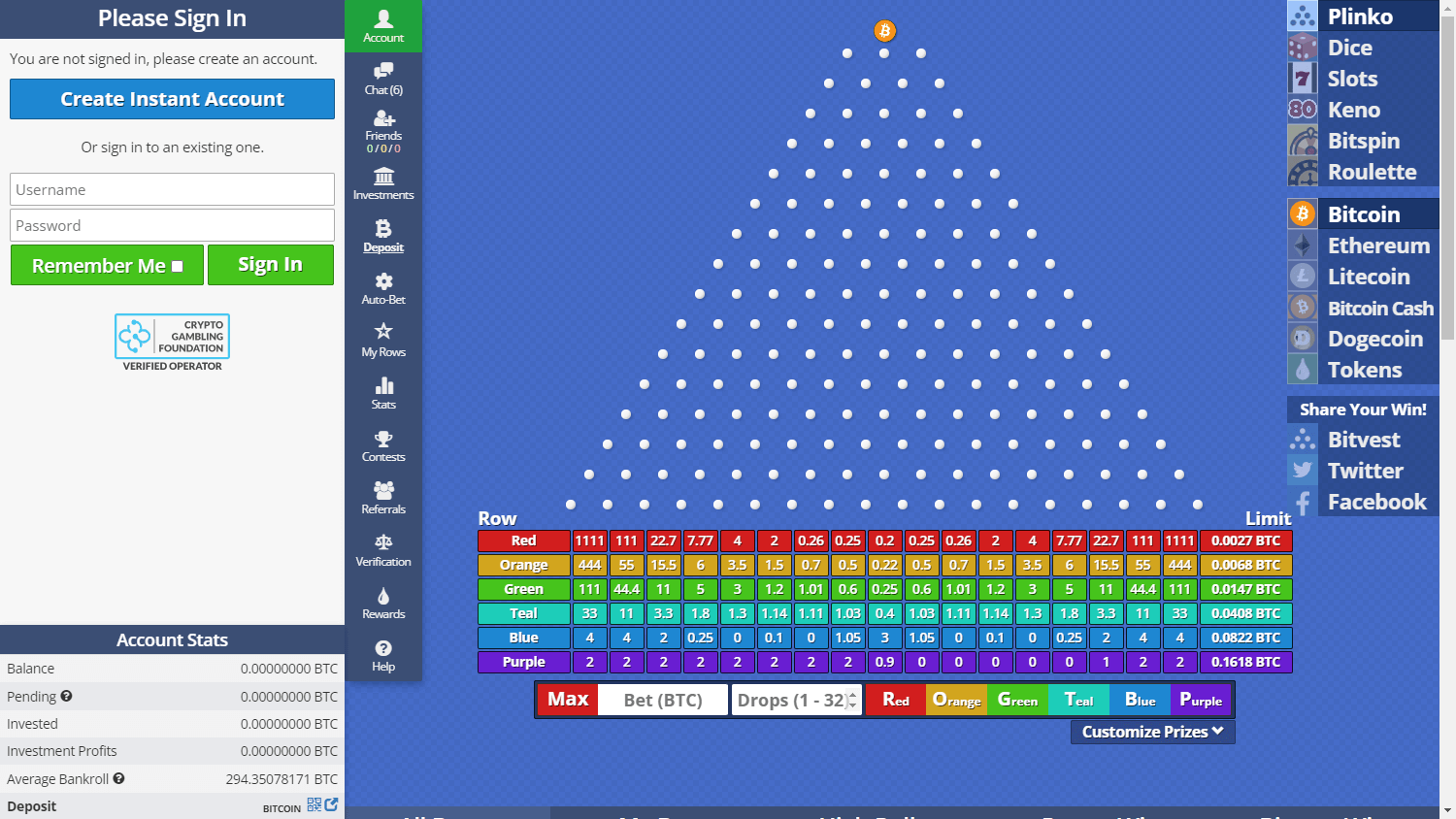Expand the Customize Prizes dropdown
Image resolution: width=1456 pixels, height=819 pixels.
click(1153, 732)
